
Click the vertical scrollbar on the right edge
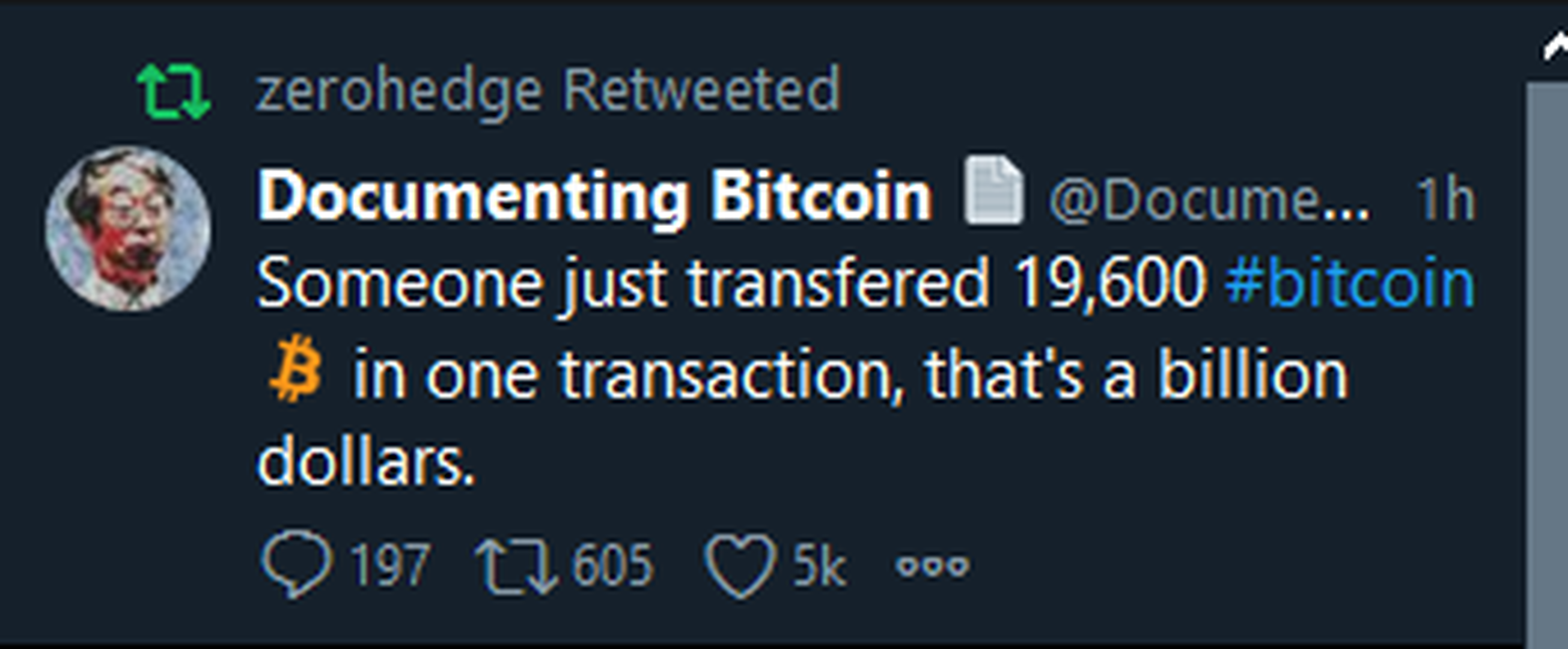tap(1547, 365)
